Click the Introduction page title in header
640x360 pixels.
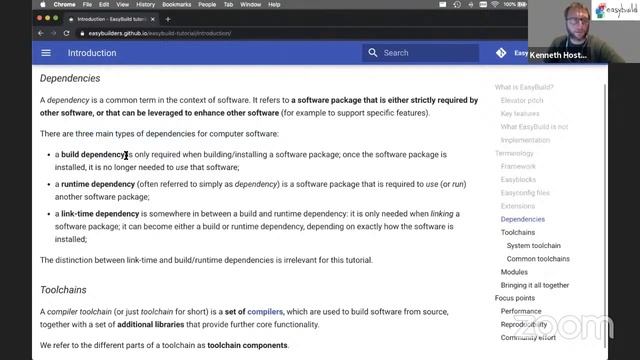pos(92,53)
